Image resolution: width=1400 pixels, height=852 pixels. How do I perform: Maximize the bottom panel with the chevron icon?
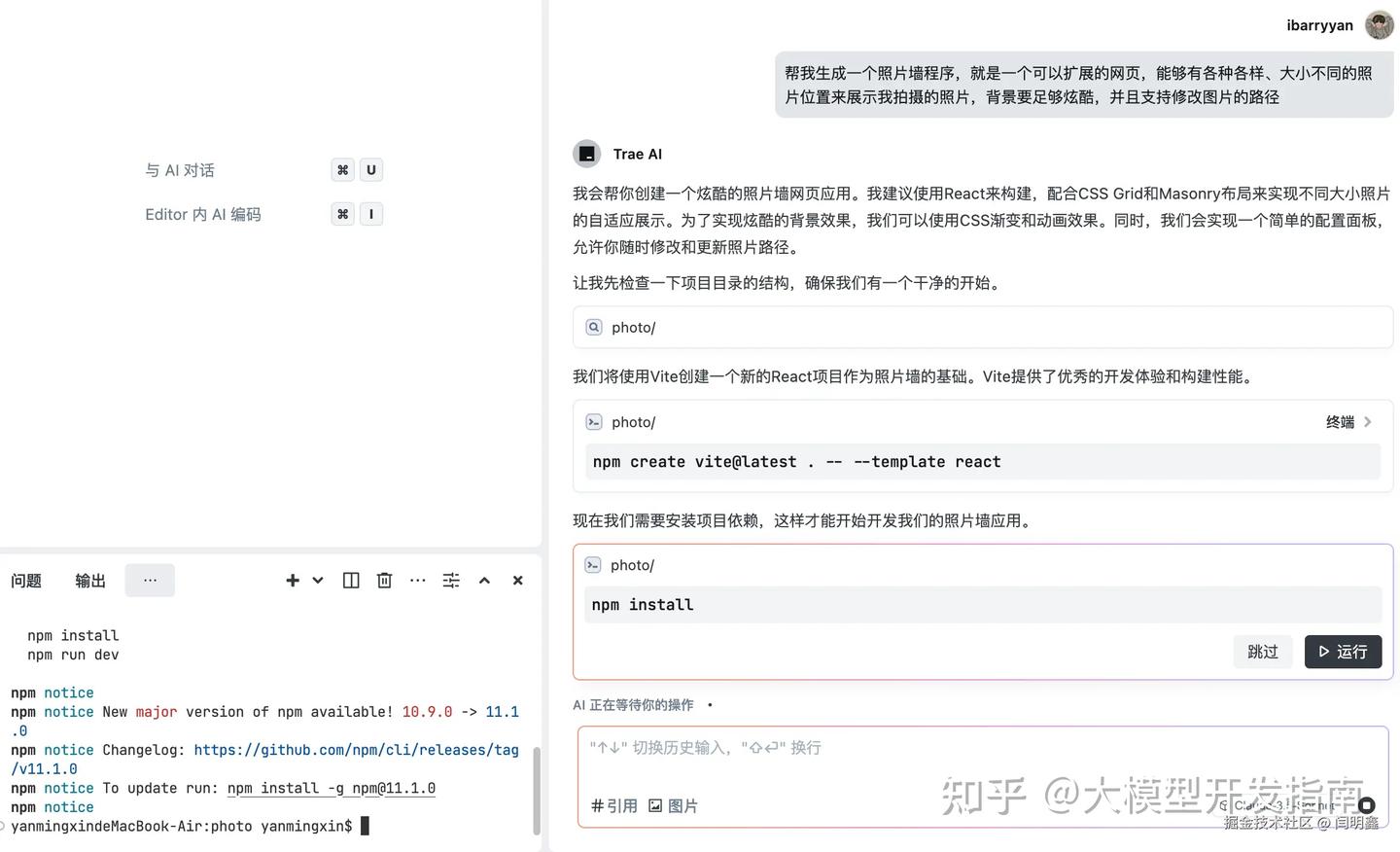484,580
